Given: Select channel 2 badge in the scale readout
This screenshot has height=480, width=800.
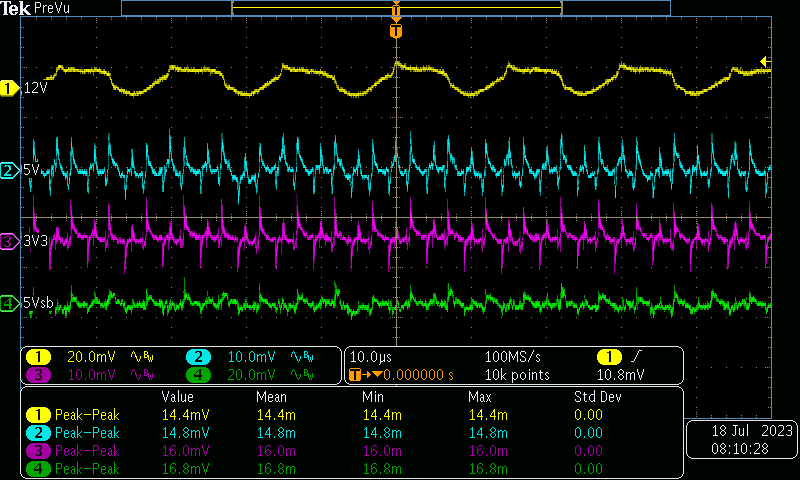Looking at the screenshot, I should click(198, 357).
